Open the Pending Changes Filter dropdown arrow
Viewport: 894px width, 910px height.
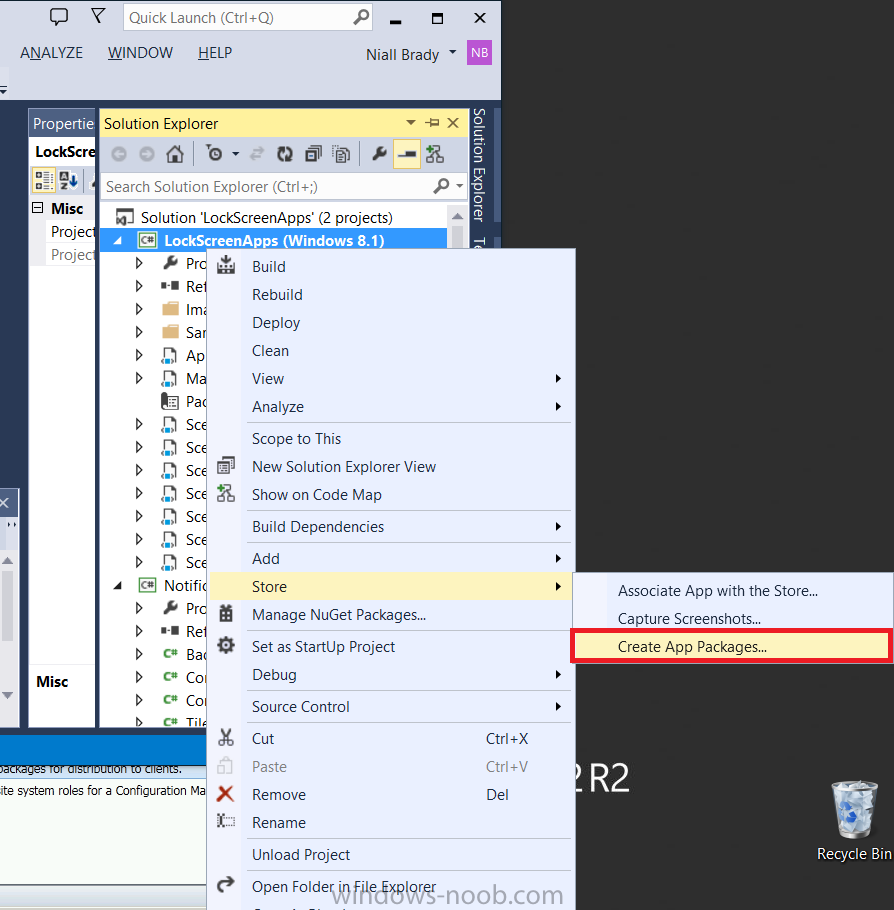pos(235,154)
